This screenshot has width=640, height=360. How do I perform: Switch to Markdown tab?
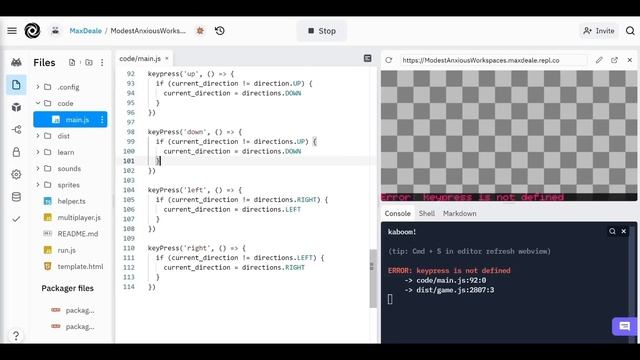tap(460, 213)
